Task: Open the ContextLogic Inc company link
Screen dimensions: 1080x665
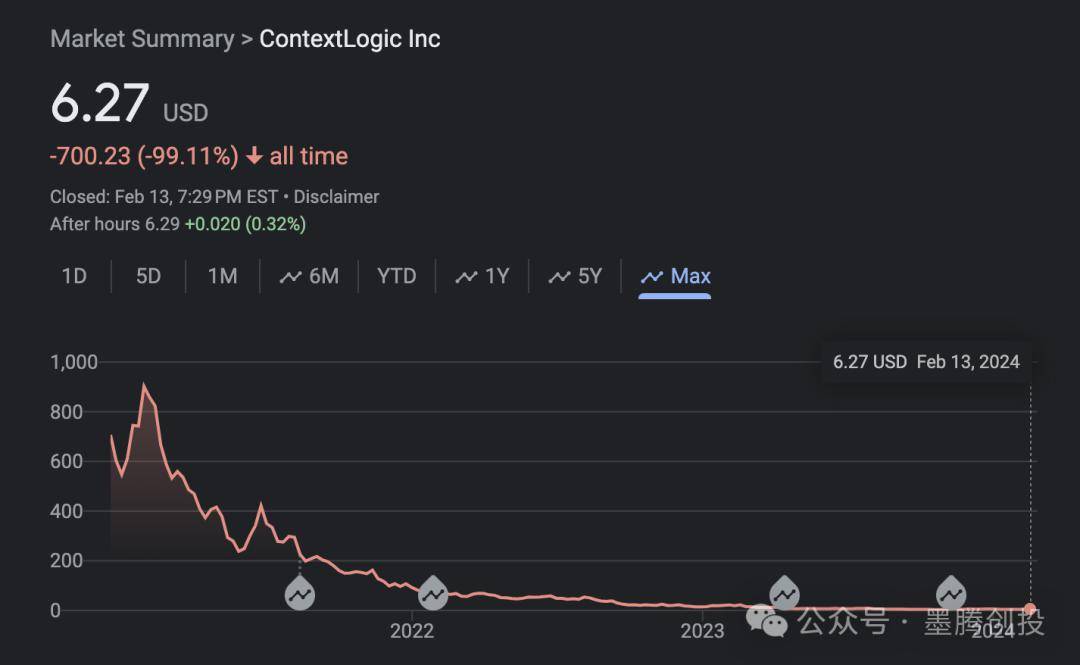Action: point(350,39)
